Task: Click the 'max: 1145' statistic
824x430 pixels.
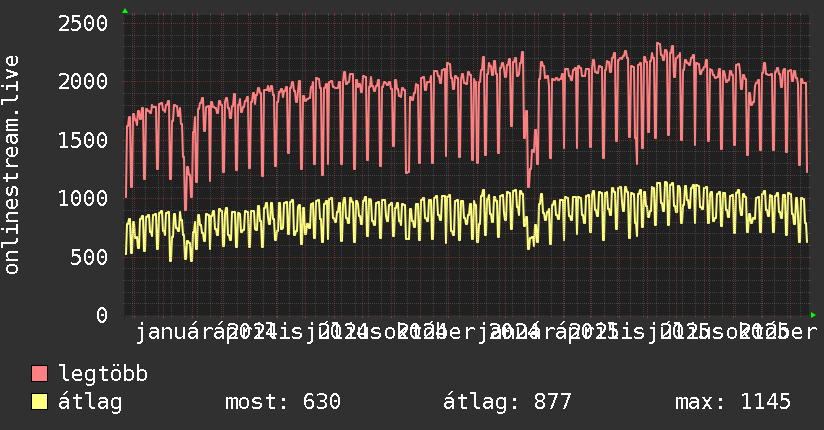Action: pos(733,402)
